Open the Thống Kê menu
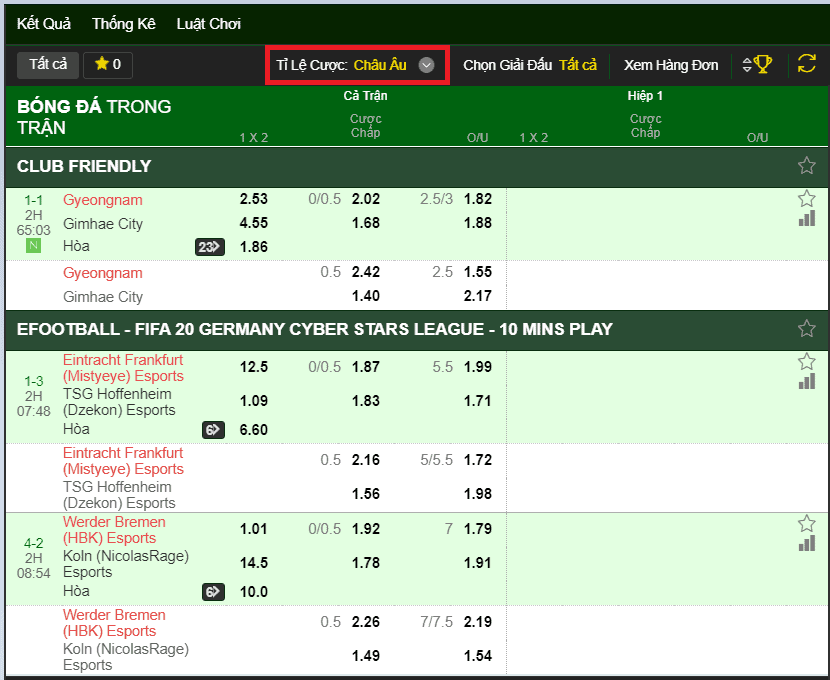Image resolution: width=830 pixels, height=680 pixels. click(124, 24)
